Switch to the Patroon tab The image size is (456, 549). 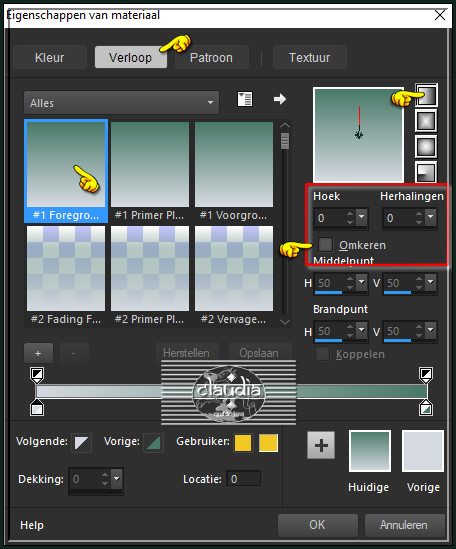[x=212, y=57]
